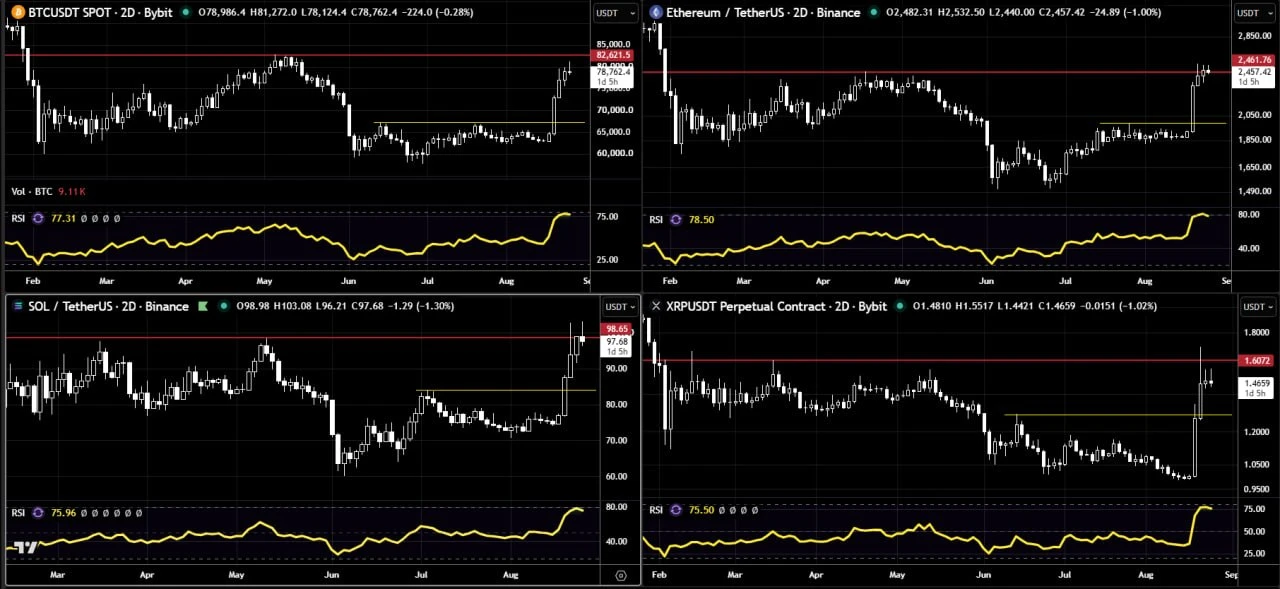Click the May label on BTC time axis

pos(264,283)
